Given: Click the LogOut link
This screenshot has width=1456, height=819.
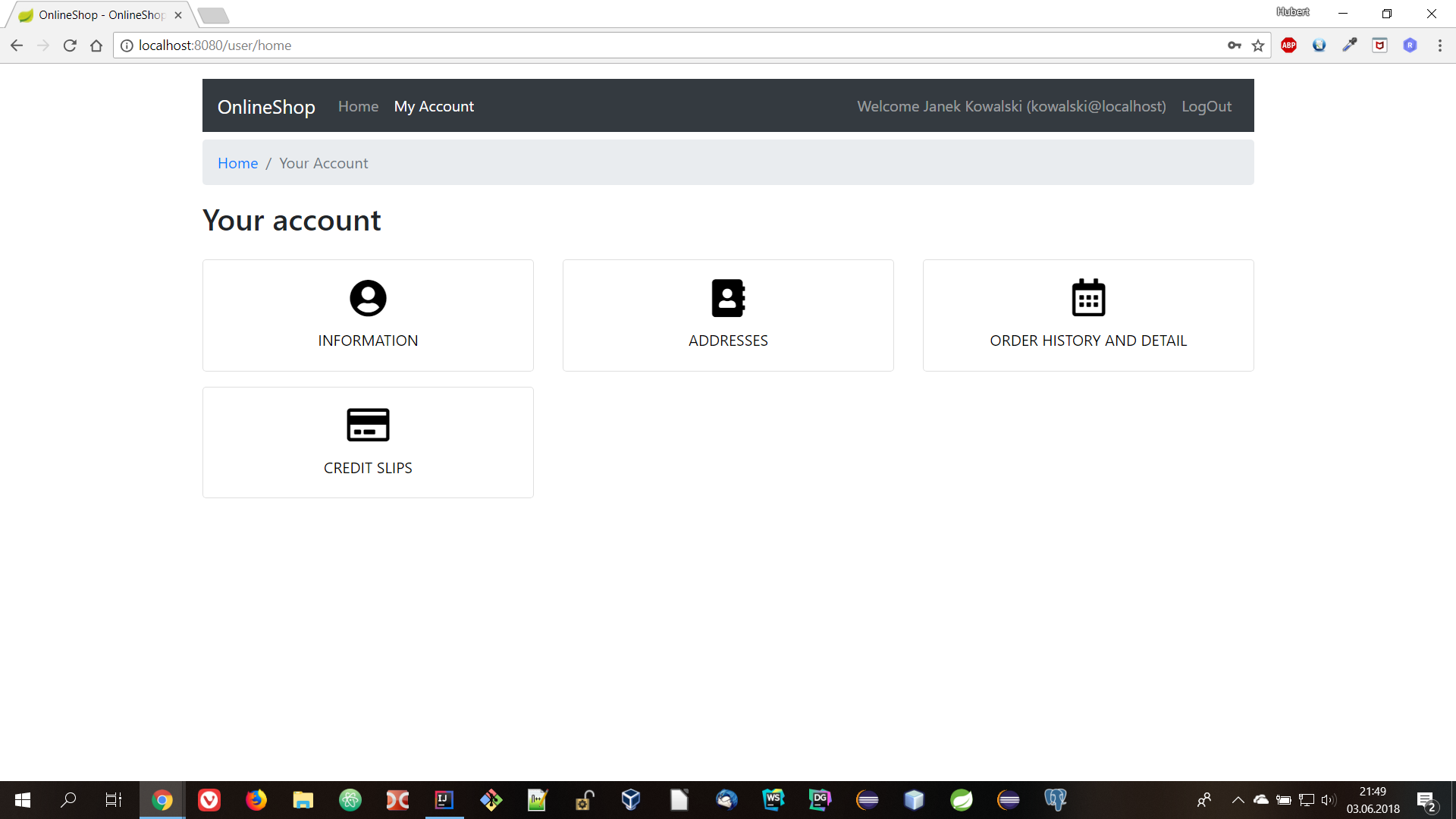Looking at the screenshot, I should point(1206,106).
